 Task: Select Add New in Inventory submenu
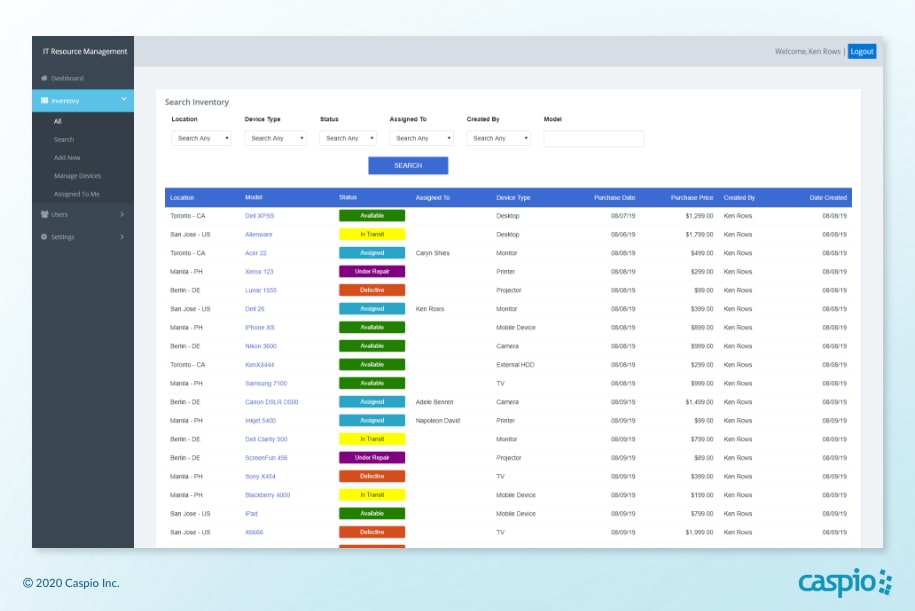(67, 158)
